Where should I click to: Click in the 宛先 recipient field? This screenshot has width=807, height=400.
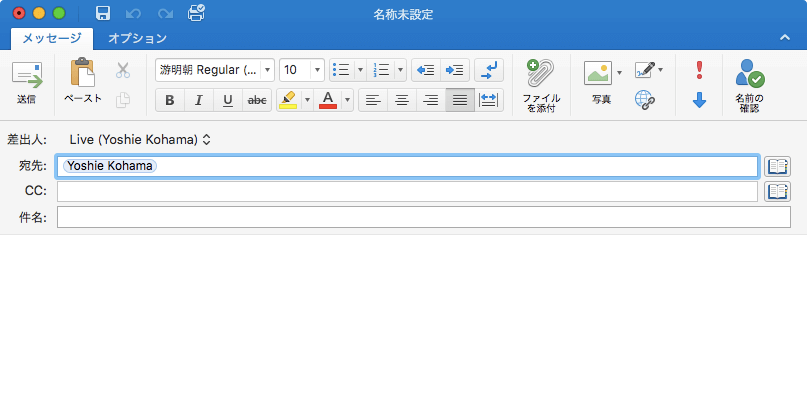point(407,166)
